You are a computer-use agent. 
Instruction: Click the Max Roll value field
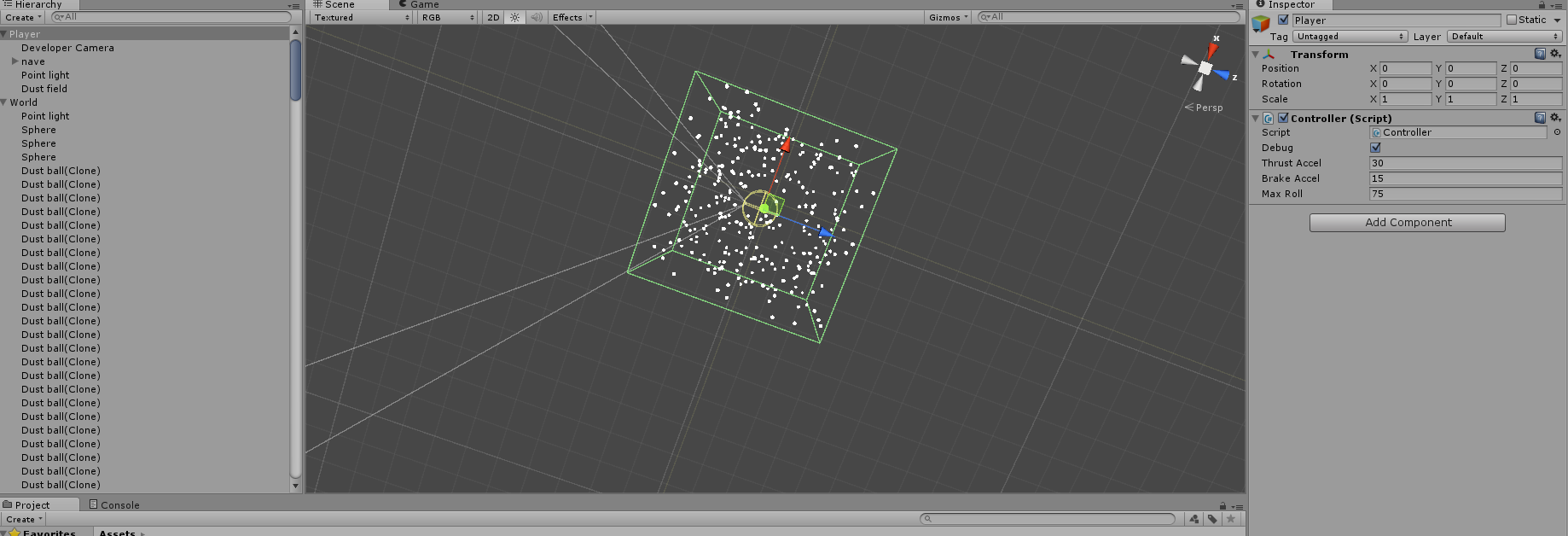click(1466, 194)
